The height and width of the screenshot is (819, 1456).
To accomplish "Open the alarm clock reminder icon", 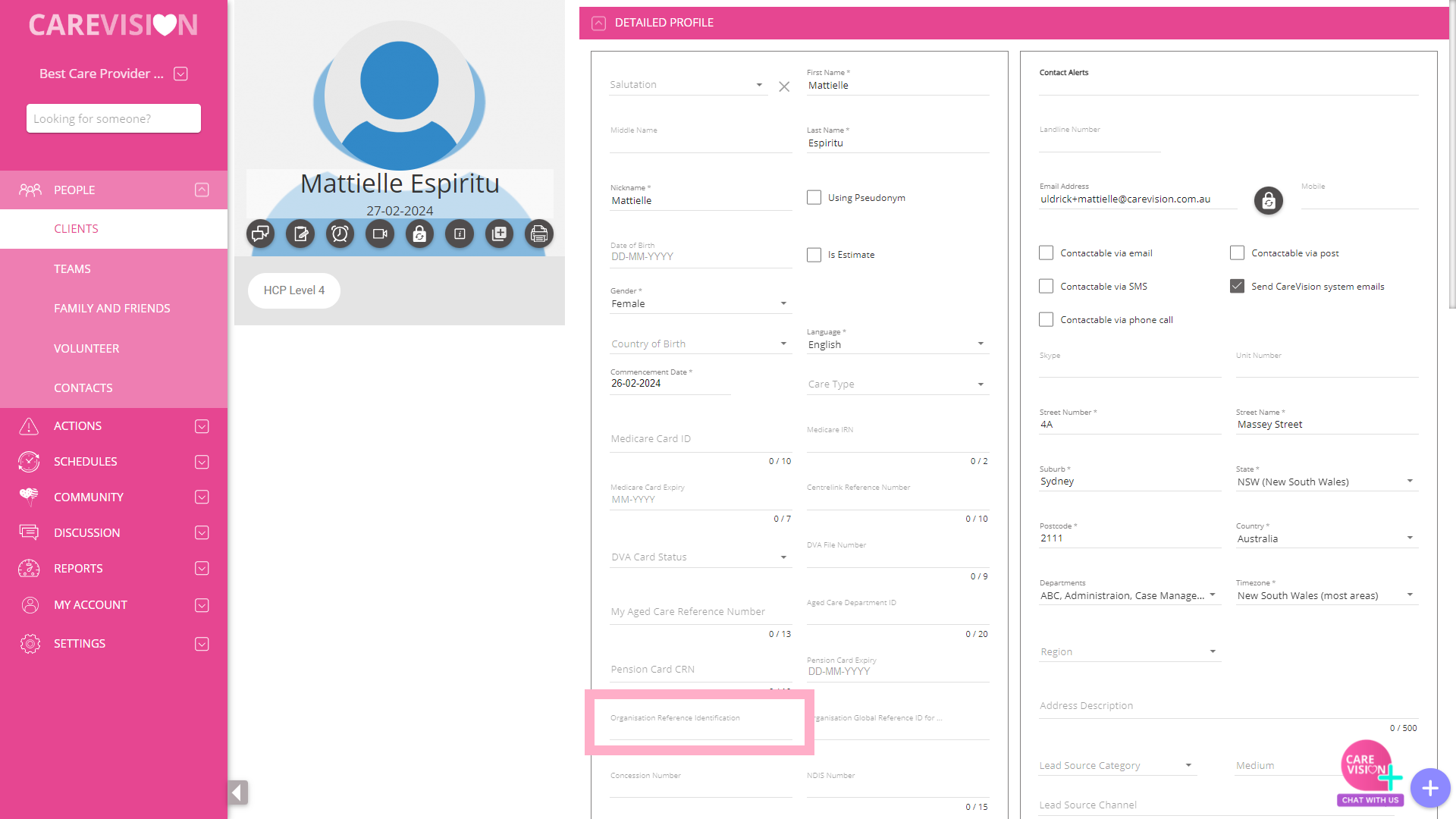I will pos(340,234).
